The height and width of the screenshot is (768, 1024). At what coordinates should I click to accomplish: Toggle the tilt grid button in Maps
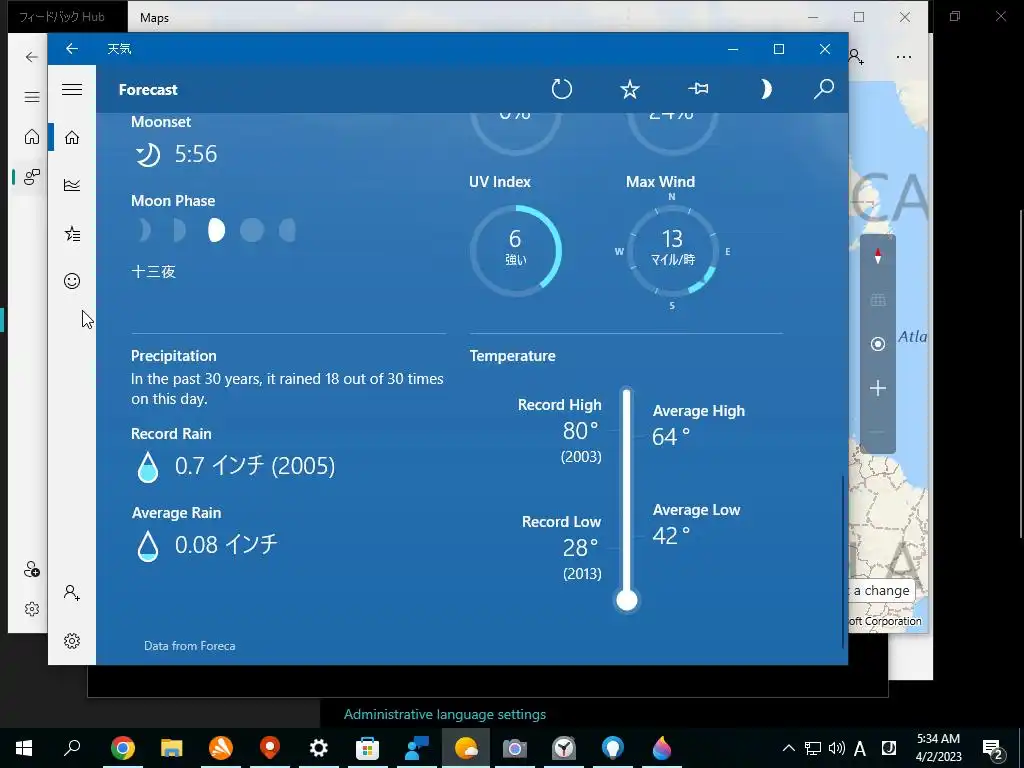(878, 300)
